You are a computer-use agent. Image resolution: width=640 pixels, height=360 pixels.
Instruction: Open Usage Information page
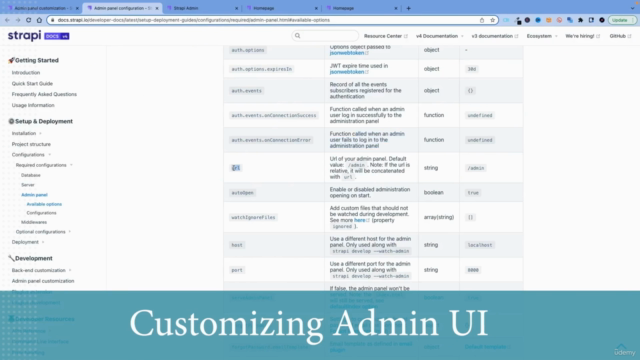(x=33, y=105)
